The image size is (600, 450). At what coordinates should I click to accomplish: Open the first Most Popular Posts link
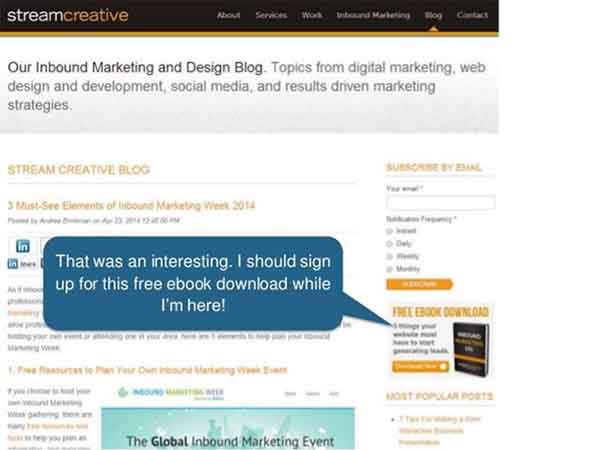(439, 430)
